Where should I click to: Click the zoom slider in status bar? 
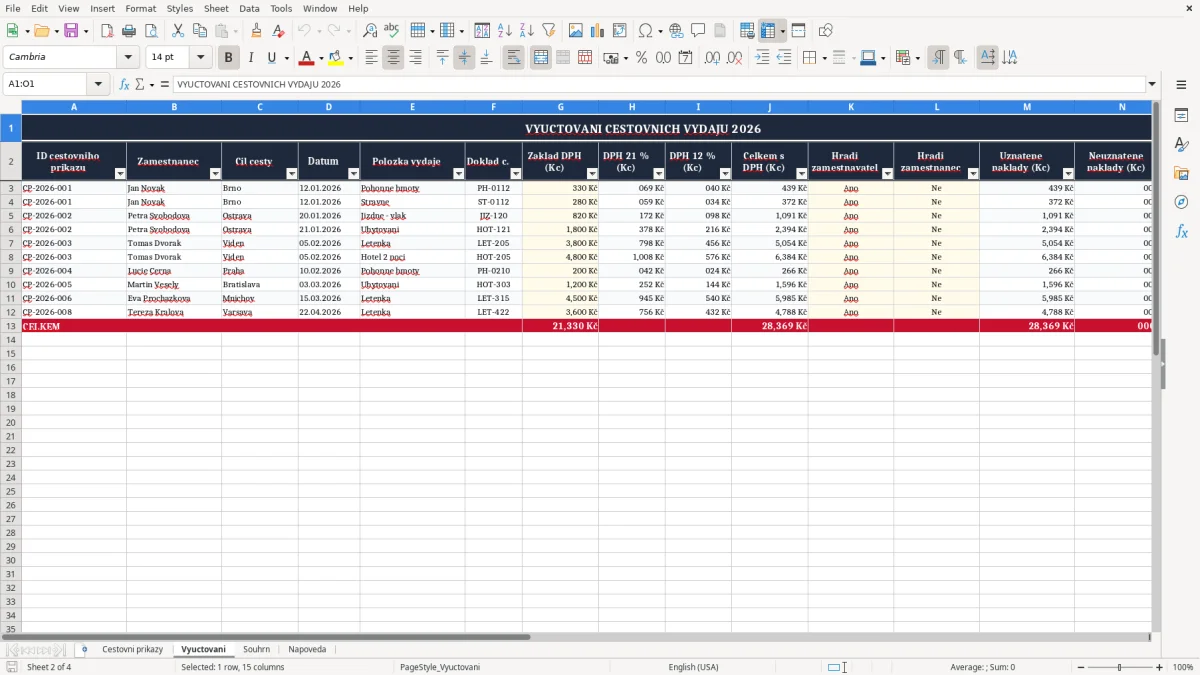pyautogui.click(x=1120, y=667)
